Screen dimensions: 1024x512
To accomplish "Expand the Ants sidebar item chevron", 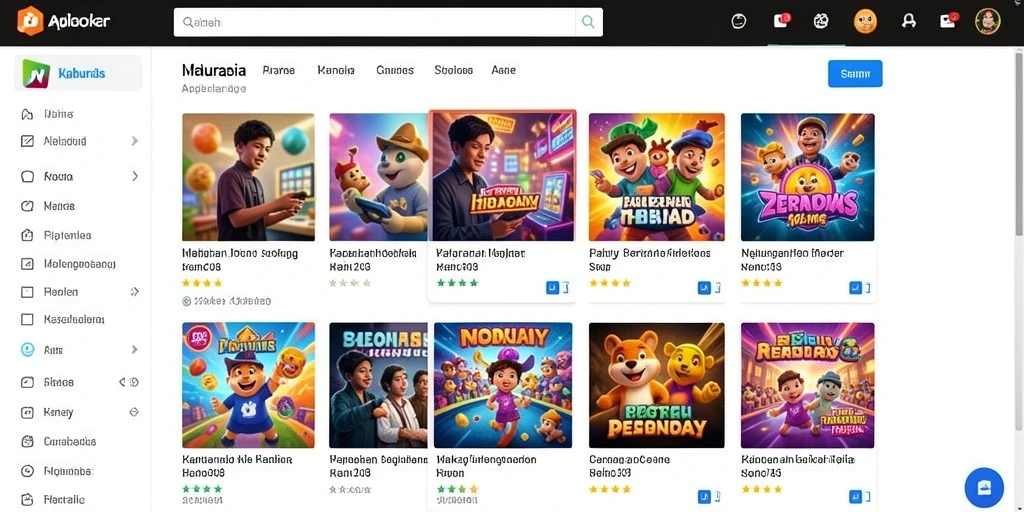I will click(x=135, y=350).
